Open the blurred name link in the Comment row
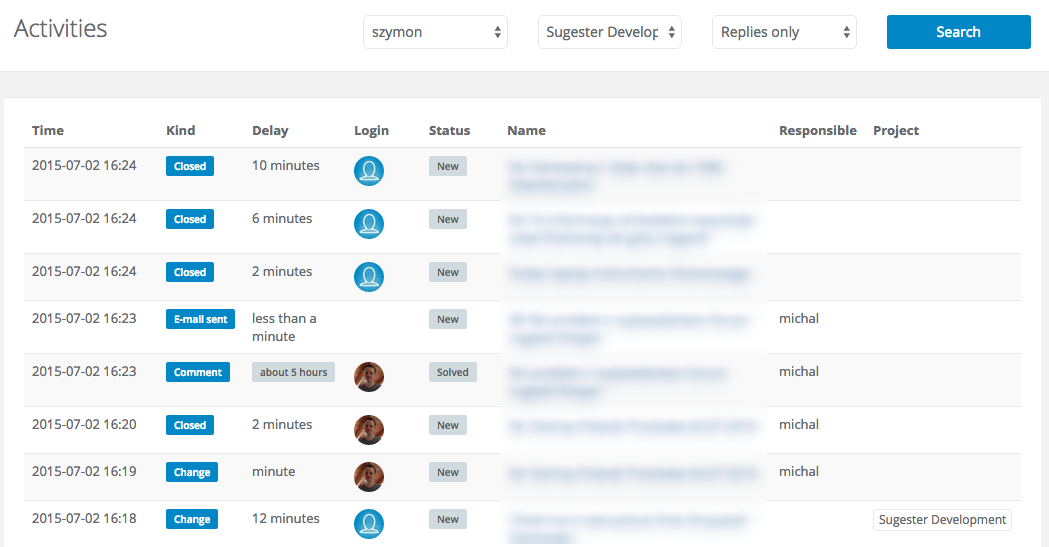The image size is (1049, 547). (x=617, y=382)
